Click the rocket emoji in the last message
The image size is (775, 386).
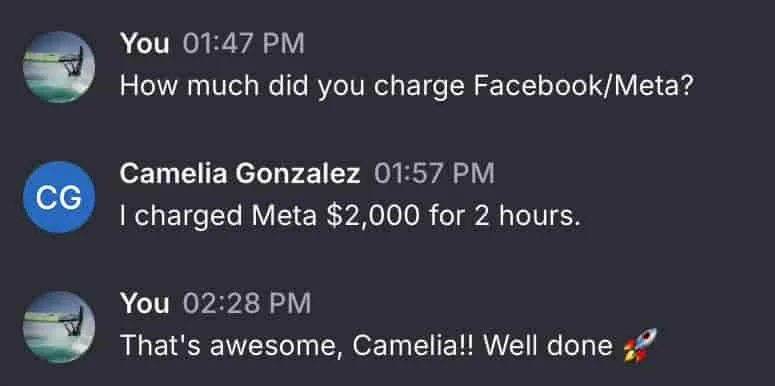640,345
